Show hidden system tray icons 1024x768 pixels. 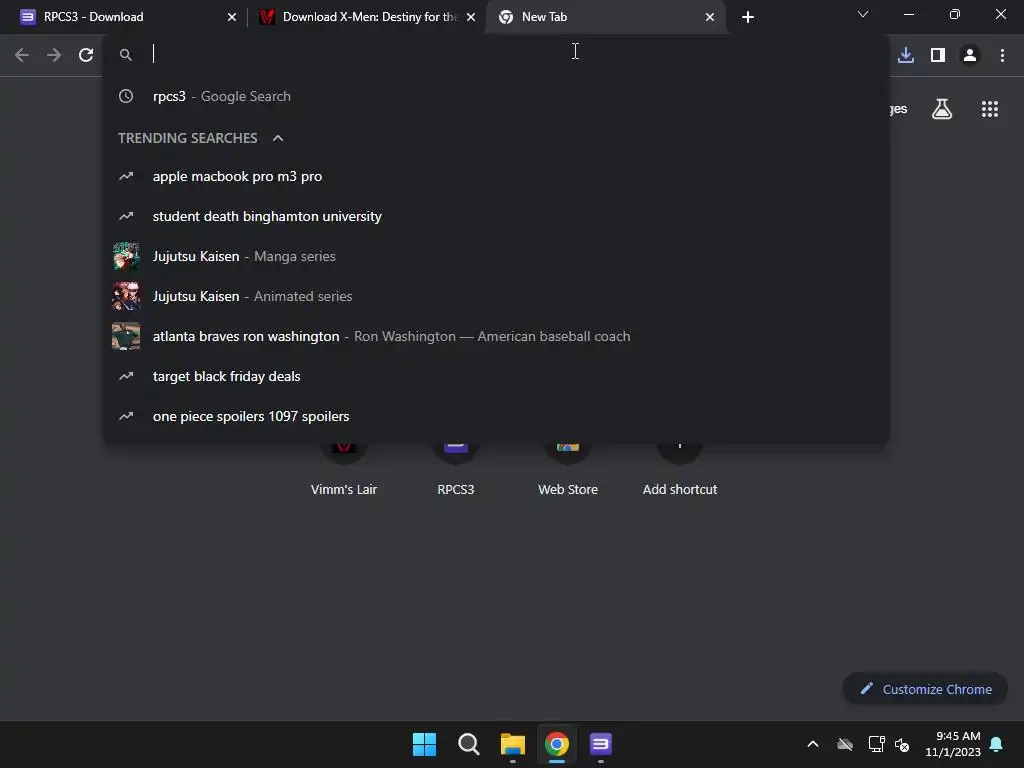pos(813,744)
